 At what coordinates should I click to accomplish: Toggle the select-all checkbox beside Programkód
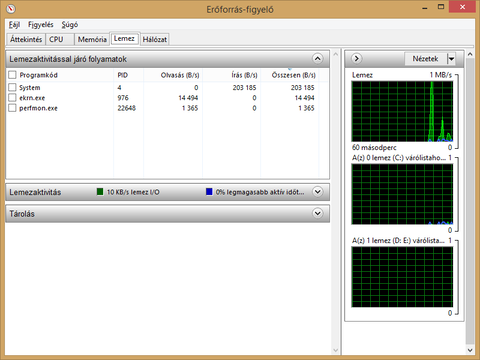12,75
